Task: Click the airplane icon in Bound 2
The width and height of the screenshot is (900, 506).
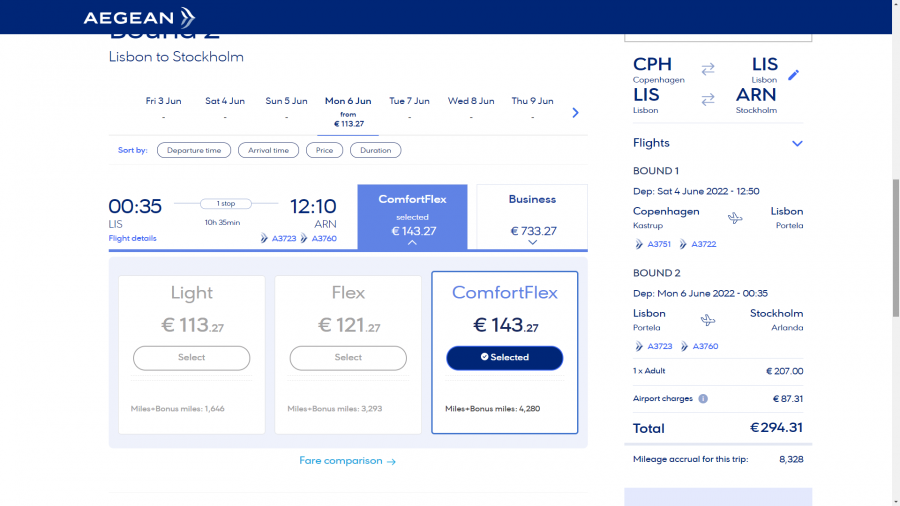Action: click(x=708, y=320)
